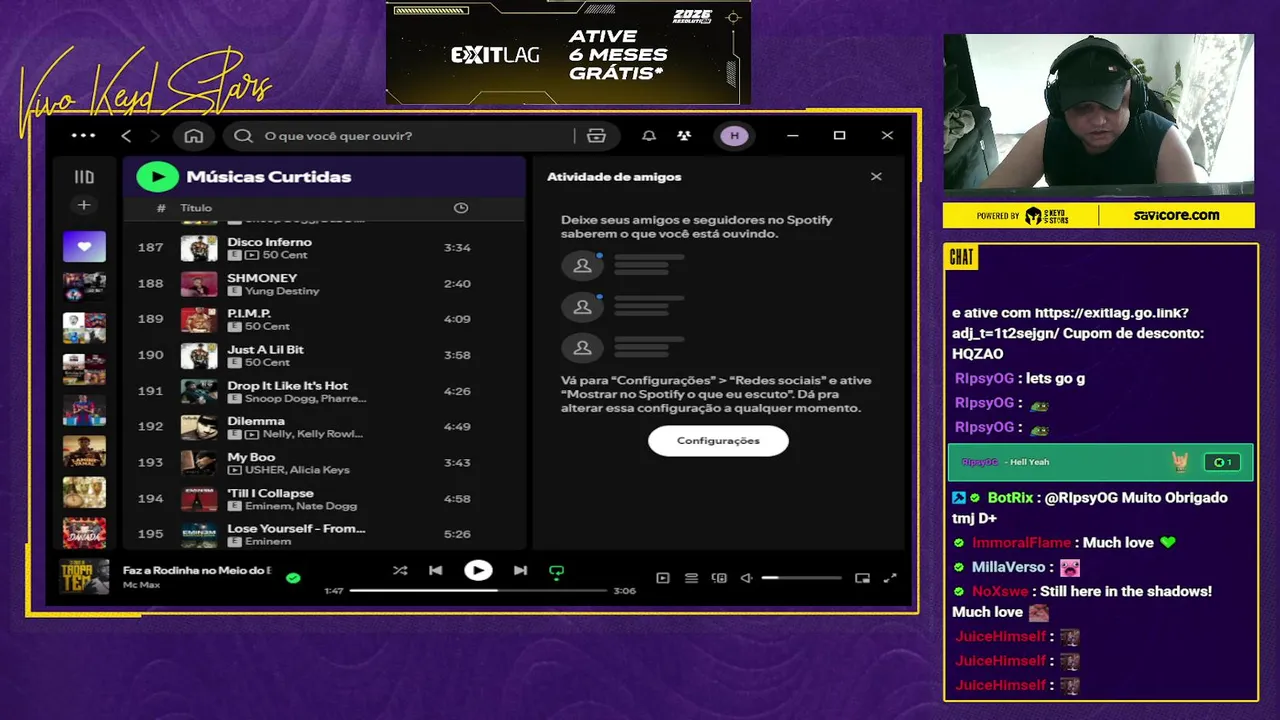The height and width of the screenshot is (720, 1280).
Task: Open the playback queue
Action: click(691, 578)
